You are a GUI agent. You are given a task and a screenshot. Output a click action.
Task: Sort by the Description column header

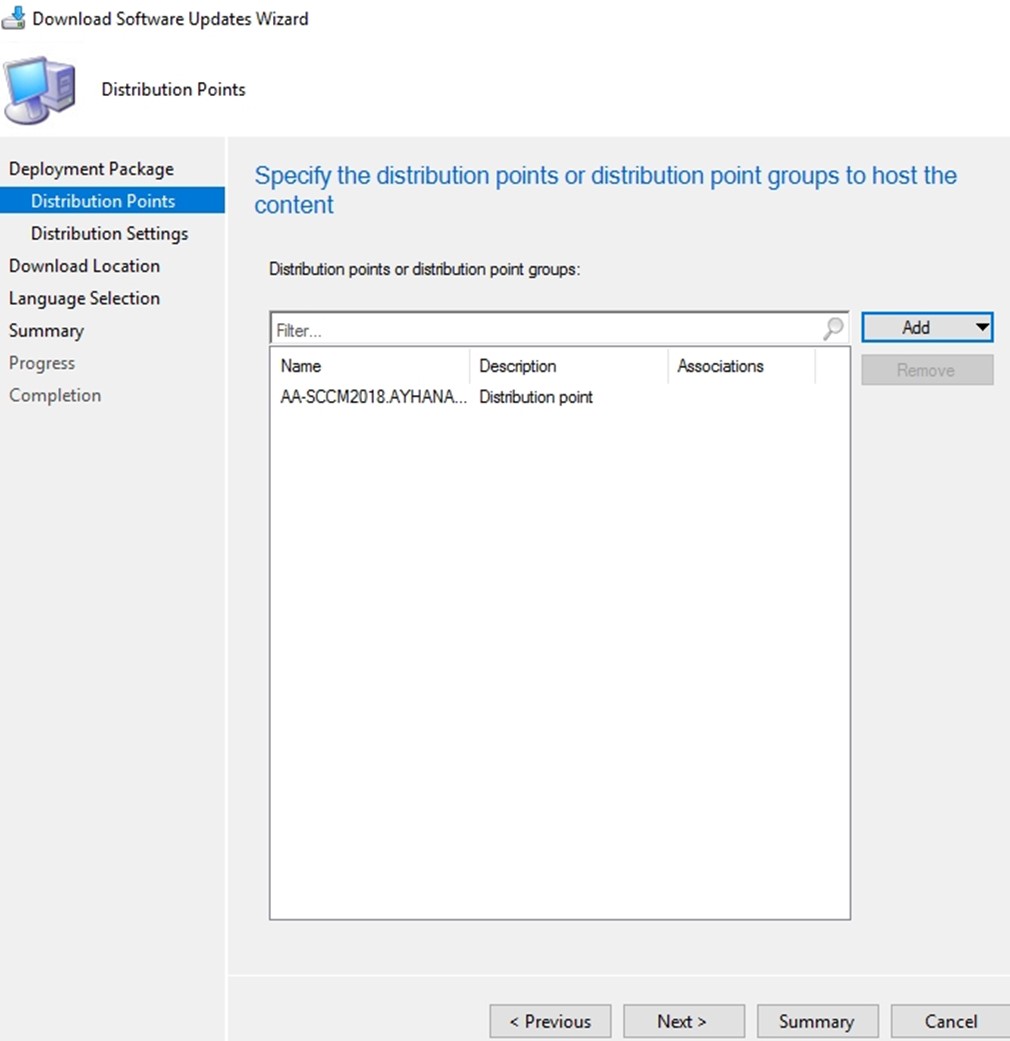(x=568, y=366)
